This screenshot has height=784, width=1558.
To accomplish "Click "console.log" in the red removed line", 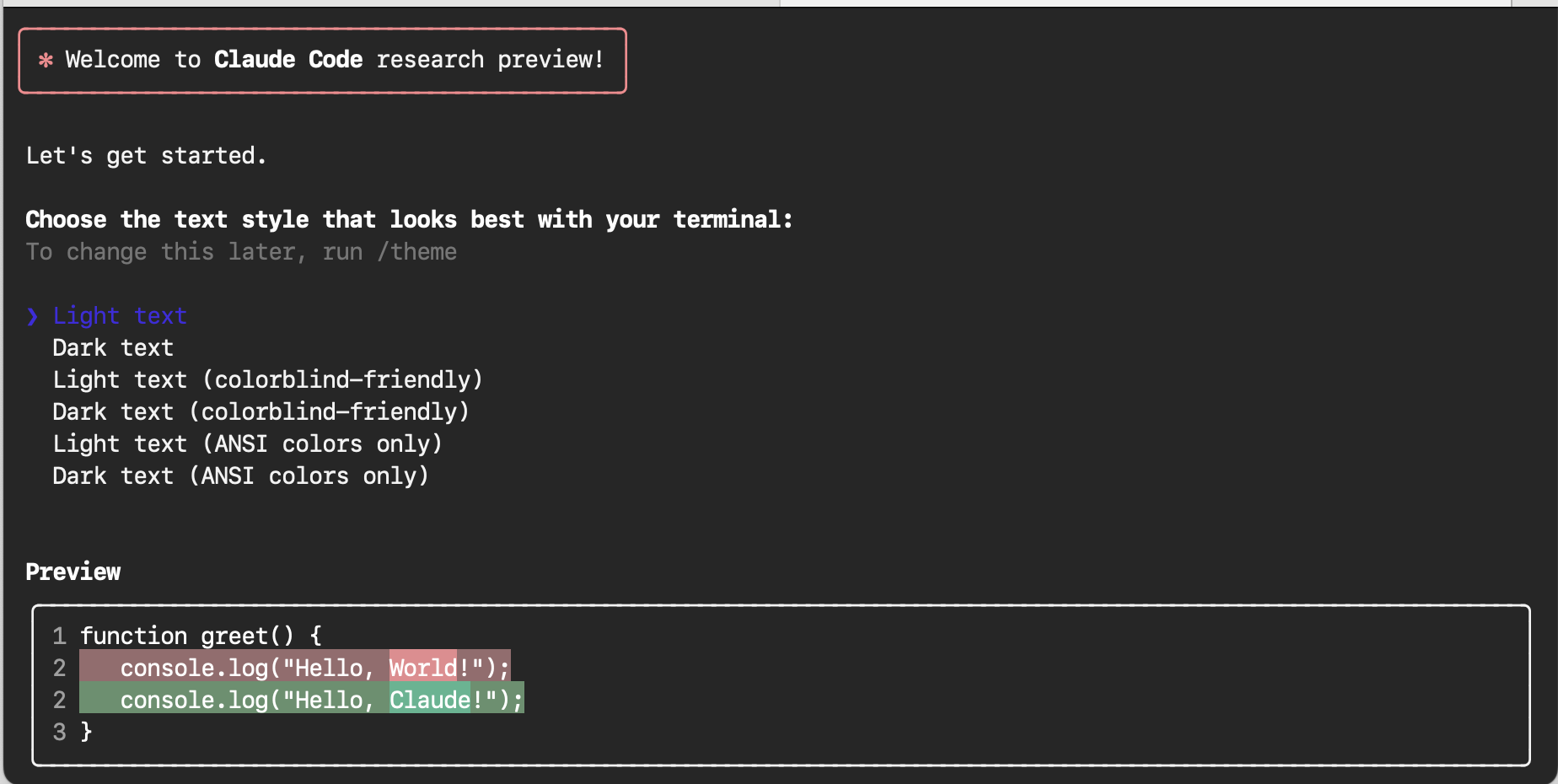I will 194,669.
